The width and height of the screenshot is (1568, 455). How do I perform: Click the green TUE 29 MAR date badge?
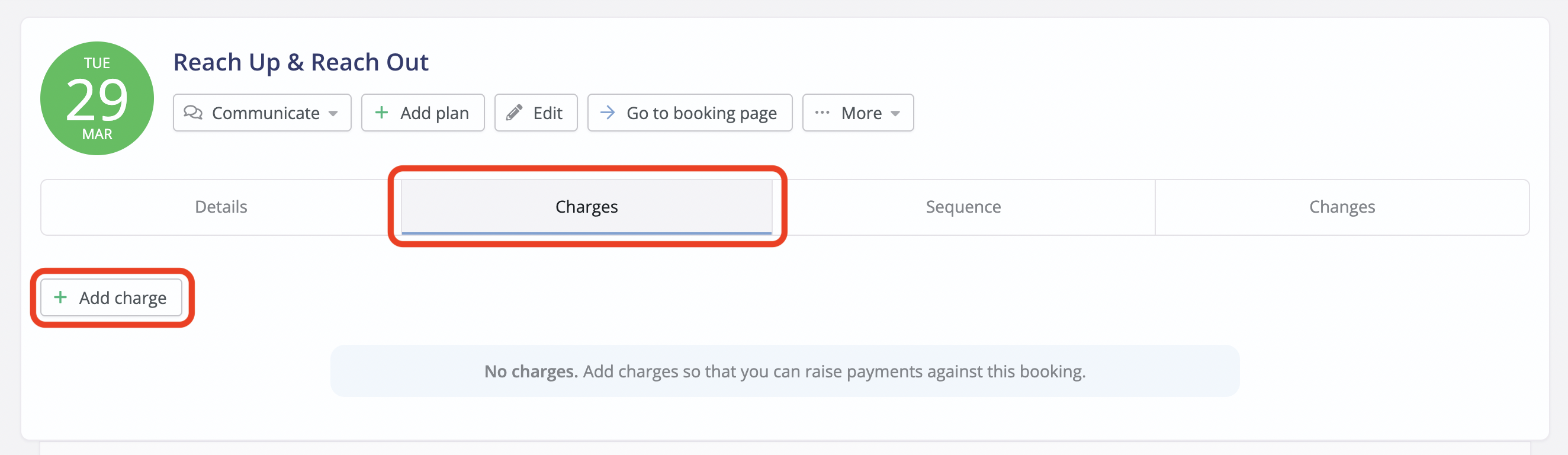[97, 99]
